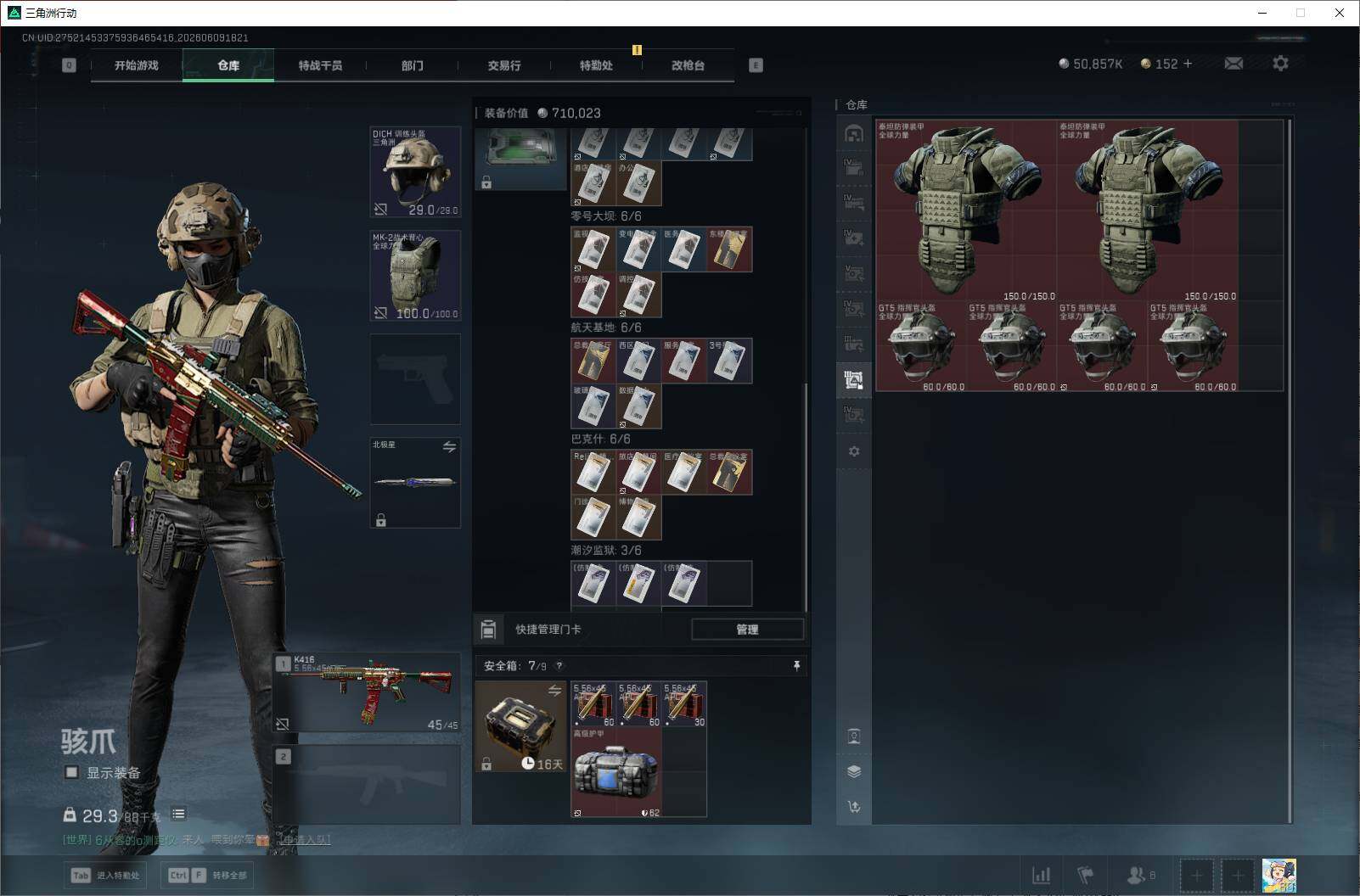
Task: Click the flag icon in bottom bar
Action: tap(1086, 875)
